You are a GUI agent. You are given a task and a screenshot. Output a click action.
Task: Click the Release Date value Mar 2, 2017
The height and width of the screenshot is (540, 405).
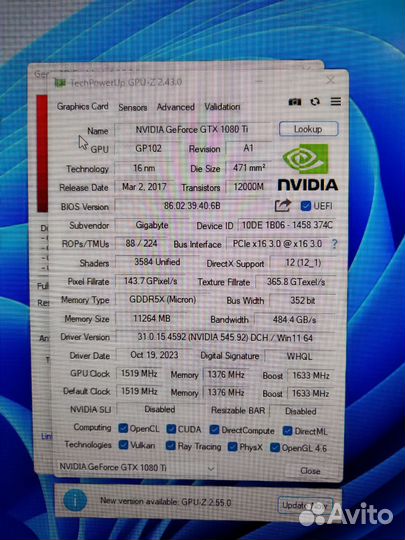(144, 187)
